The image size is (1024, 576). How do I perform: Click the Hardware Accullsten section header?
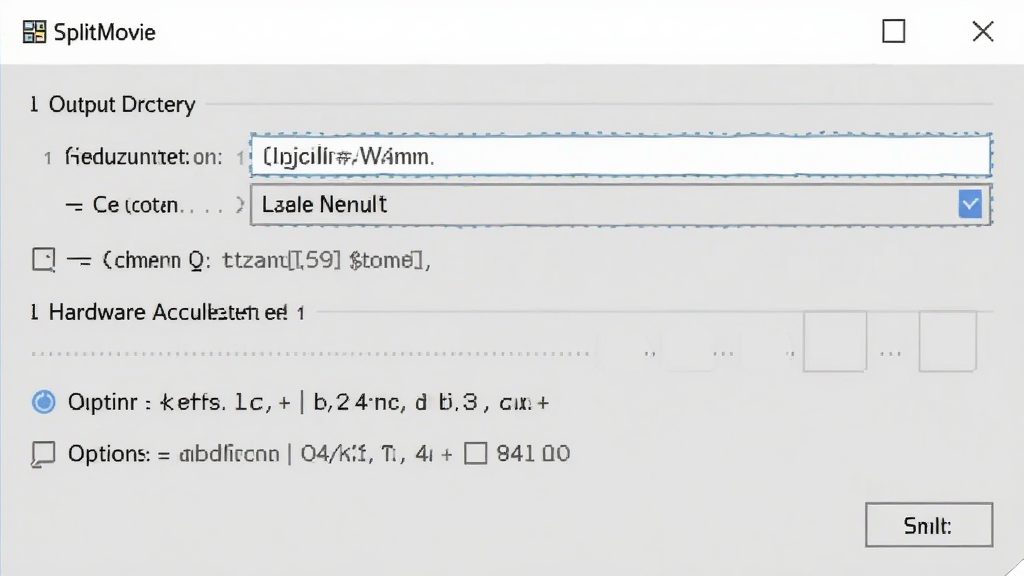[x=168, y=312]
